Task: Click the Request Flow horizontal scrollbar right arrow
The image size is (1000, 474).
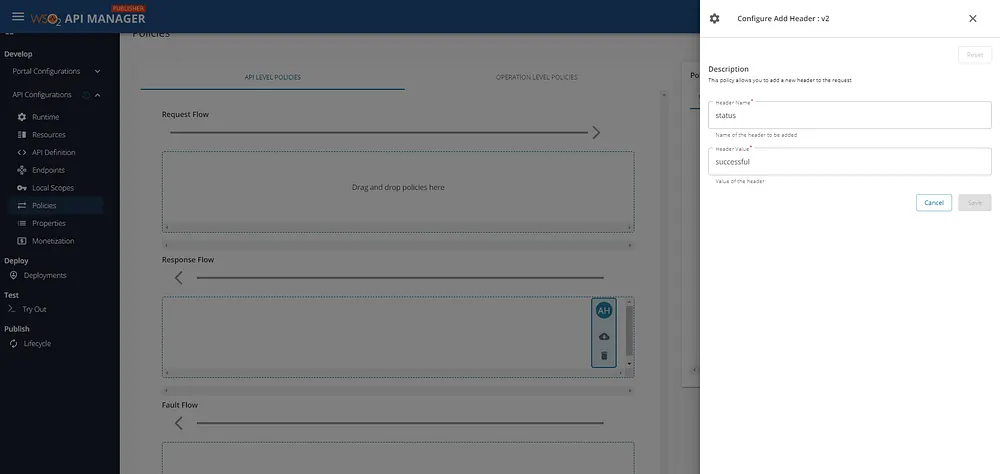Action: pyautogui.click(x=630, y=228)
